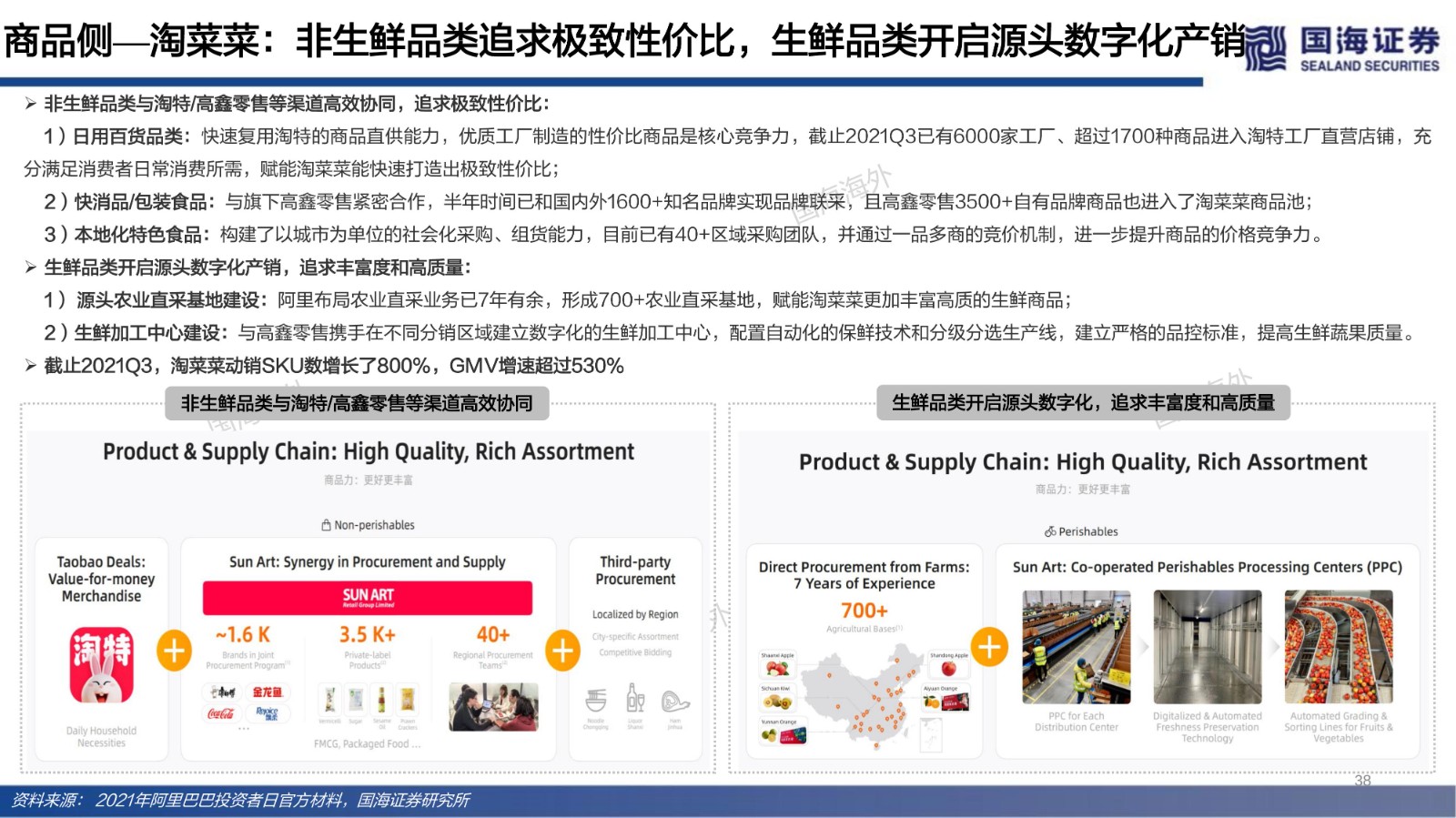Screen dimensions: 1456x818
Task: Click the Taobao Deals pink rabbit icon
Action: (x=102, y=664)
